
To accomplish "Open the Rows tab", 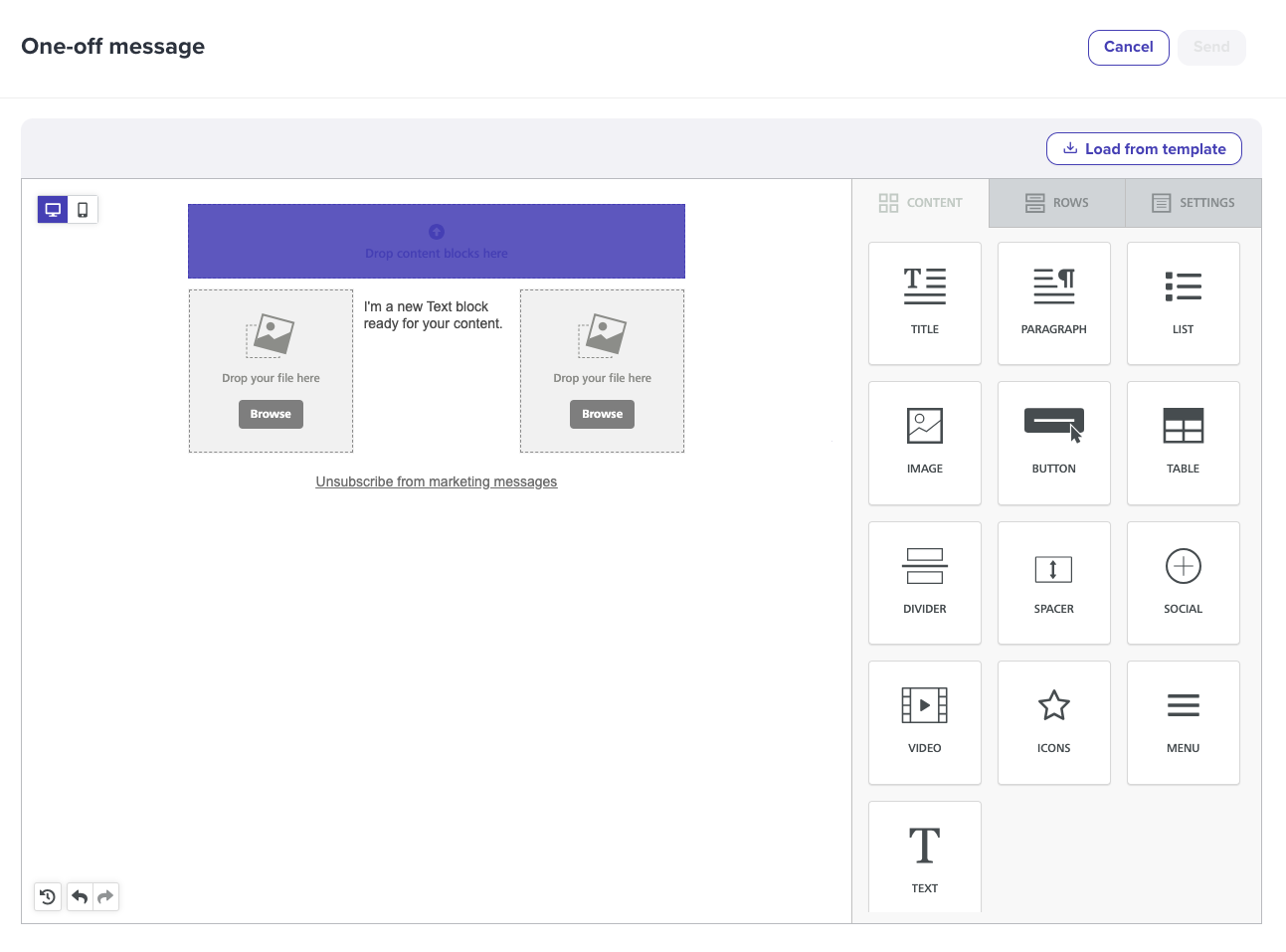I will [1057, 203].
